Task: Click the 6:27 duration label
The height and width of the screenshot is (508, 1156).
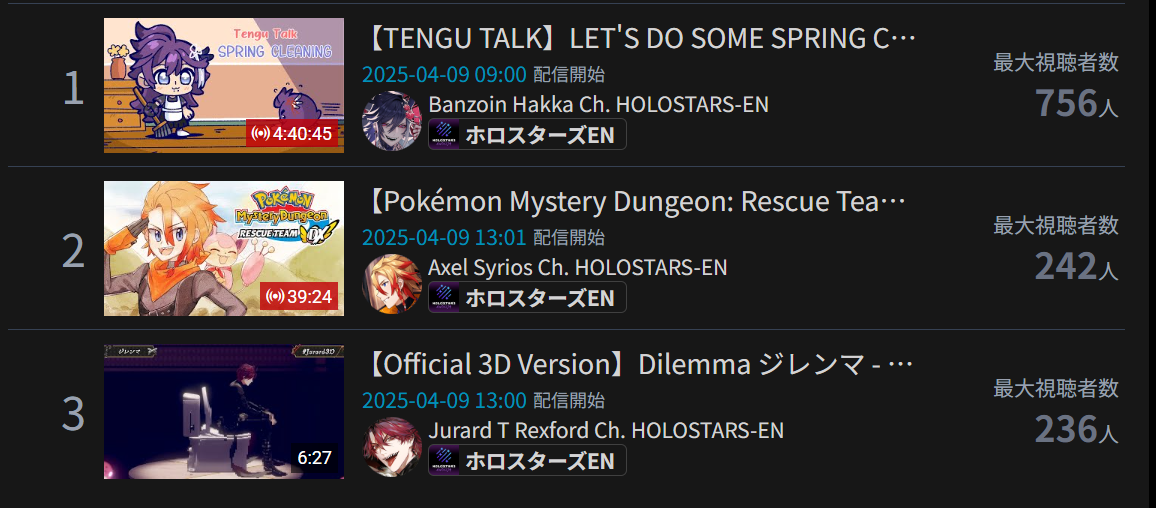Action: pos(314,458)
